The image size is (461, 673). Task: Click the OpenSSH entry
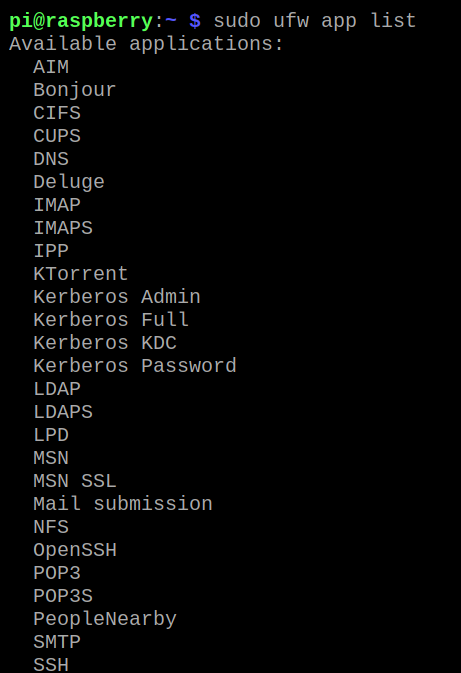pos(75,551)
